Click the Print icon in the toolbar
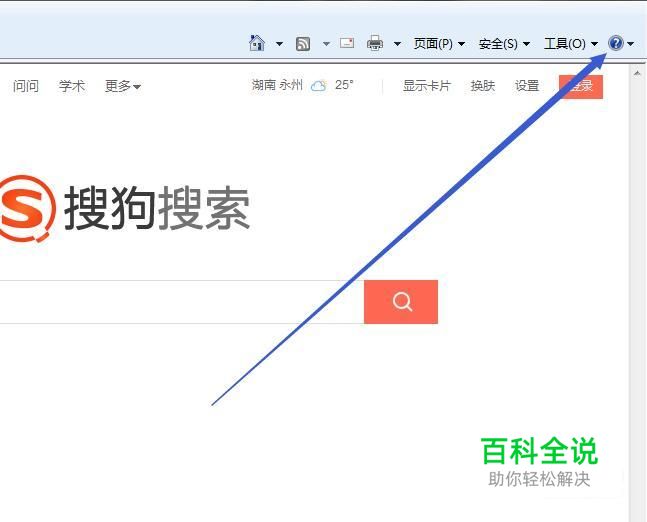Image resolution: width=647 pixels, height=522 pixels. click(375, 43)
